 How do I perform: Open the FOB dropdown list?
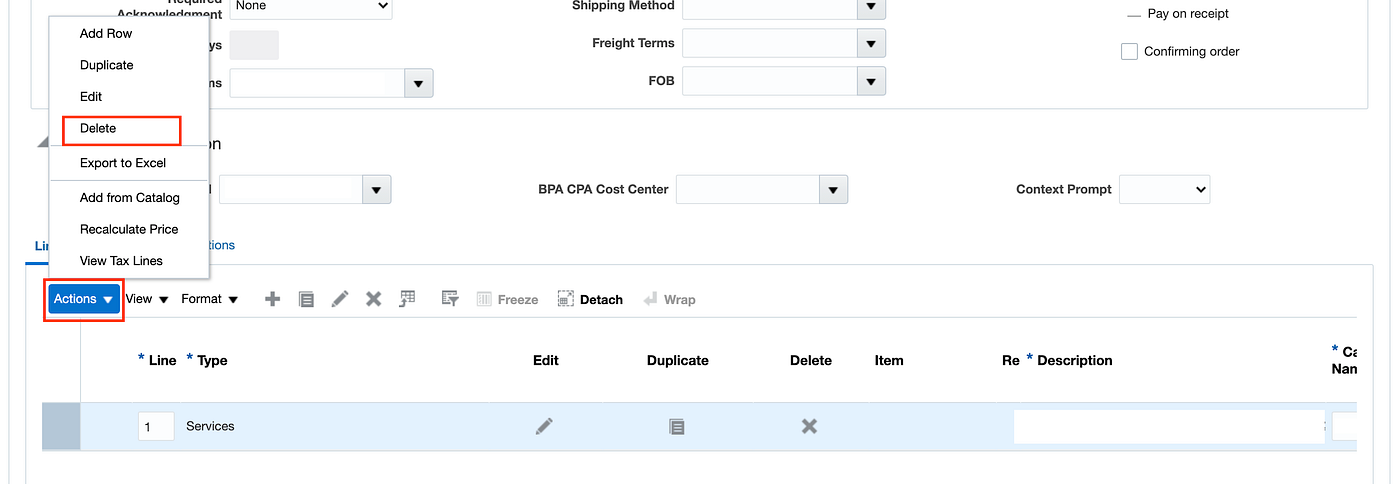click(x=871, y=82)
